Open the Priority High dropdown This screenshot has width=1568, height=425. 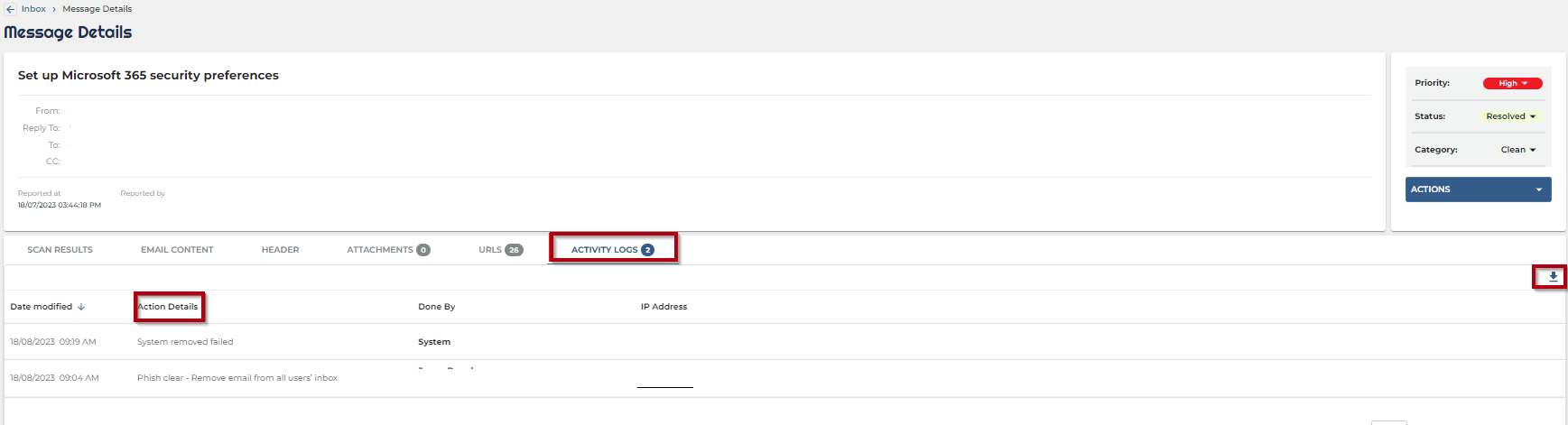[x=1512, y=83]
